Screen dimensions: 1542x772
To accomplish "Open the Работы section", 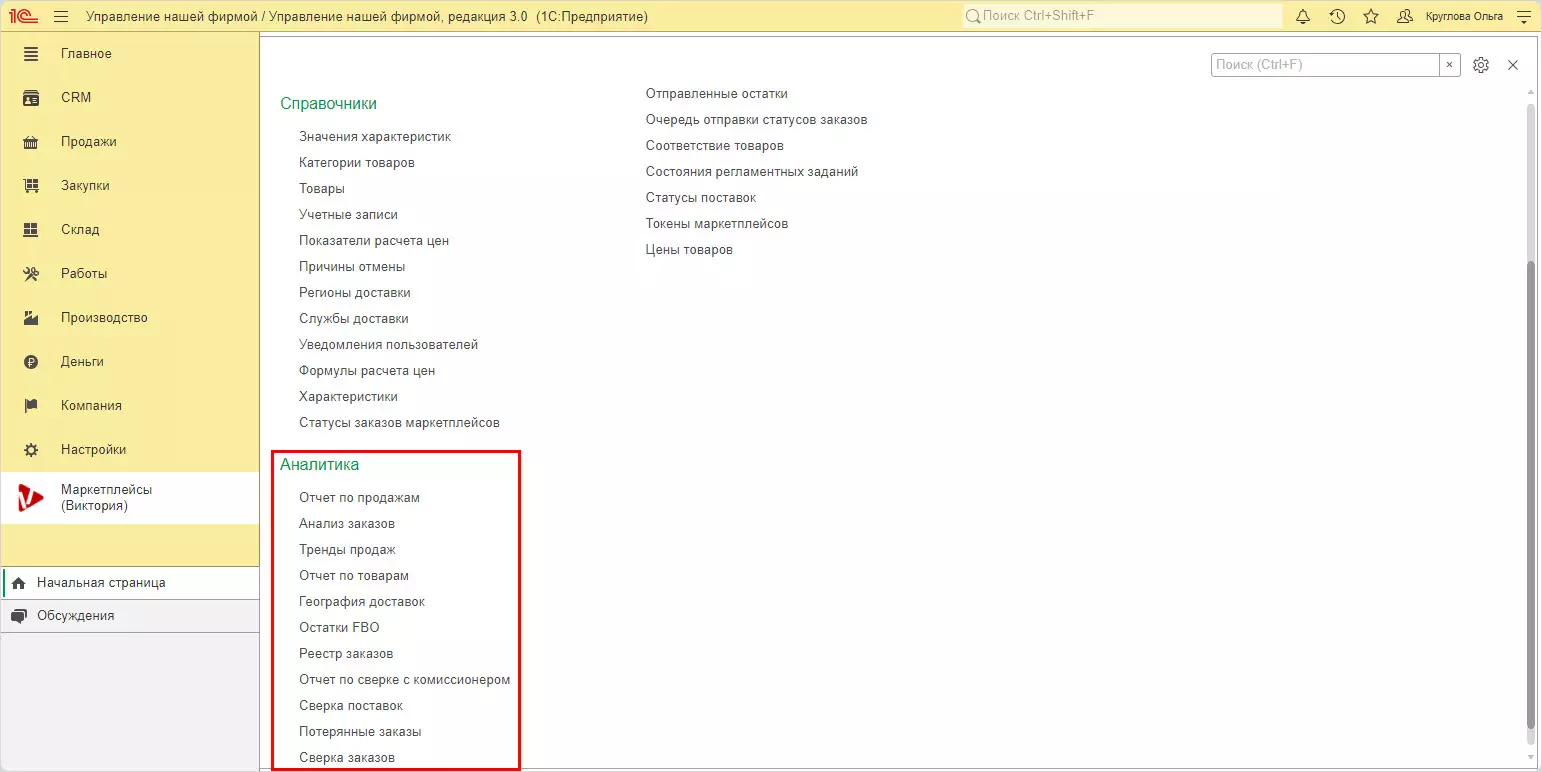I will point(130,274).
